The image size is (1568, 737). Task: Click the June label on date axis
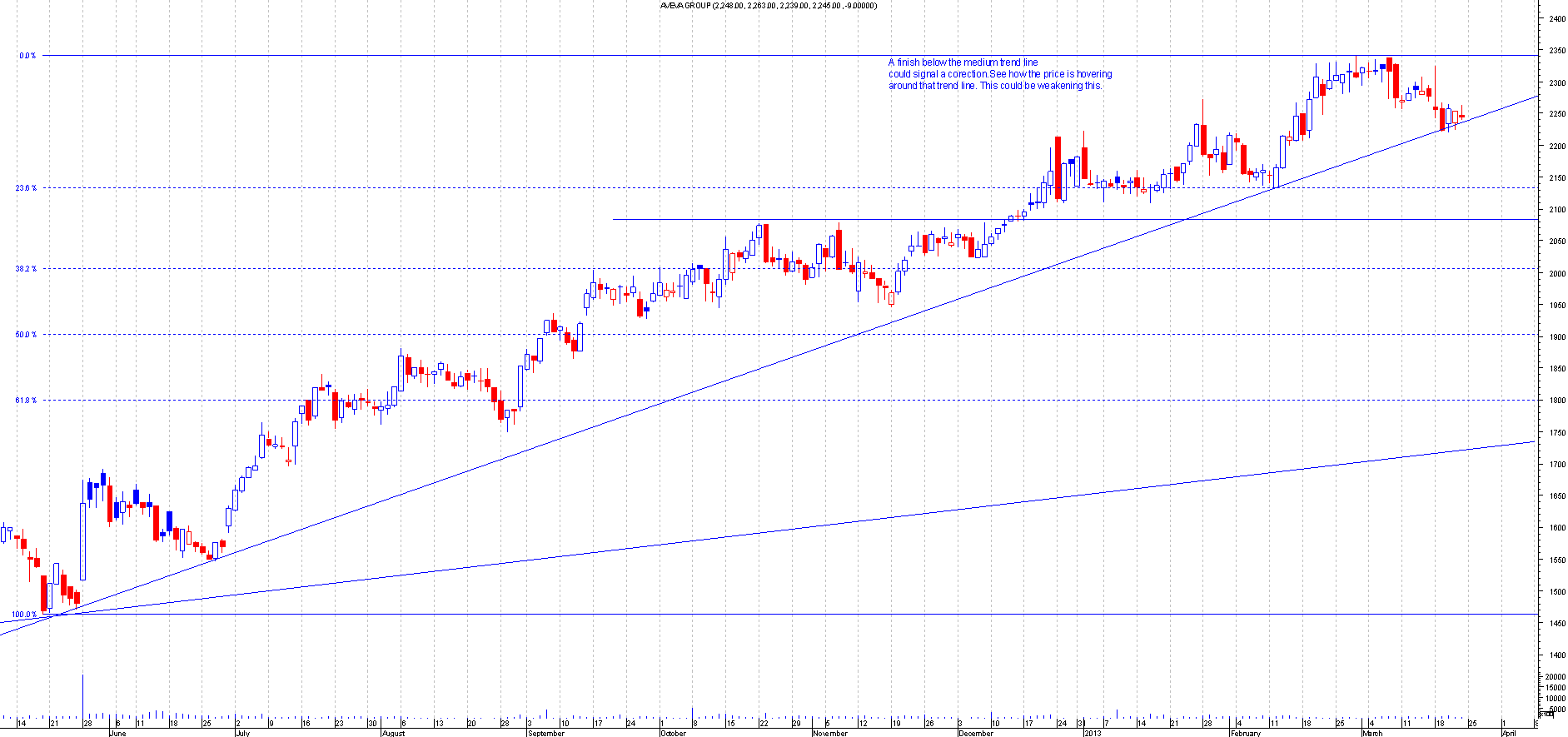coord(117,734)
